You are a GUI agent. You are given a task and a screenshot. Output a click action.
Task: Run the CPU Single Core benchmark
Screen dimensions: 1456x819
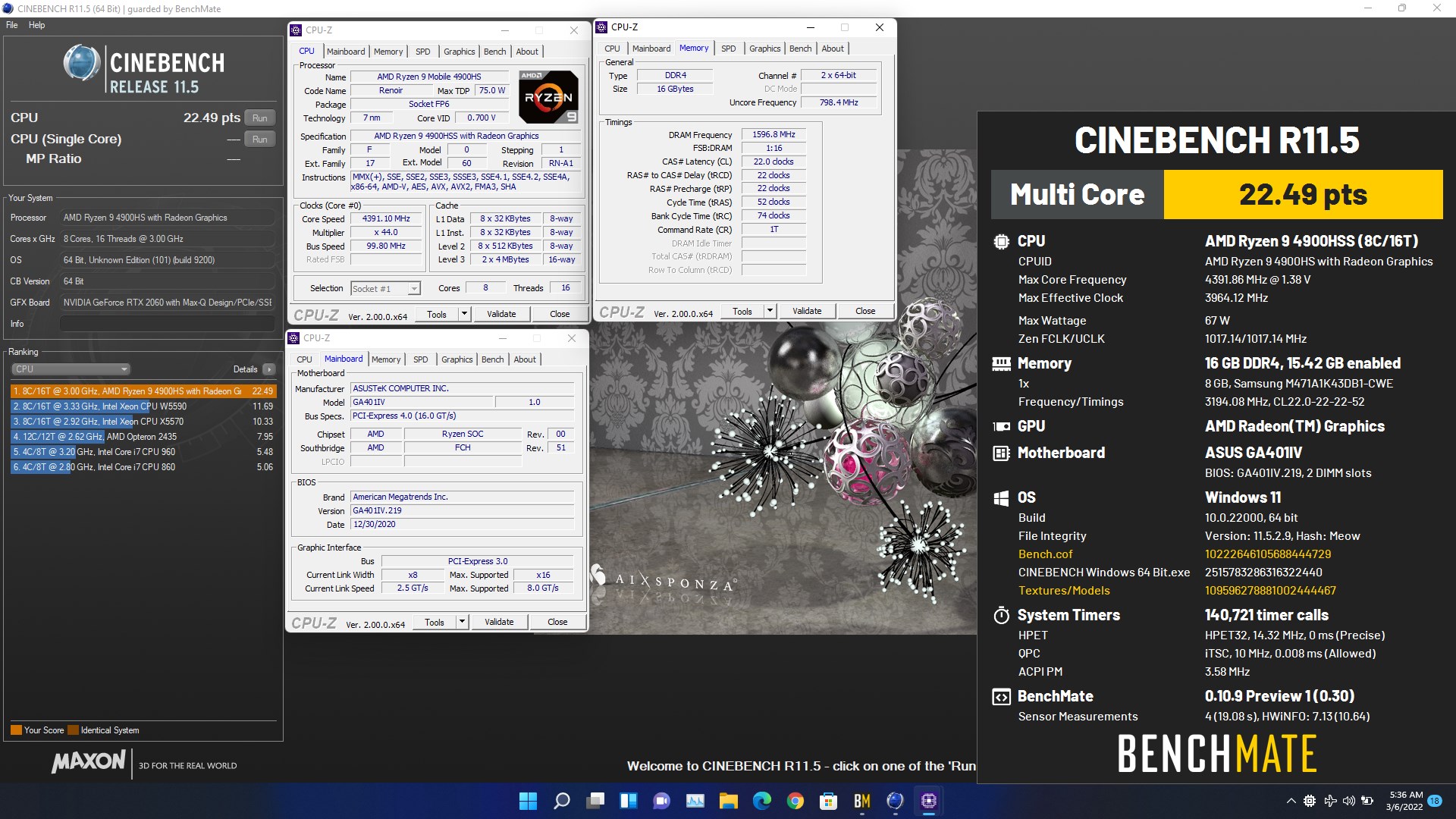click(x=260, y=140)
